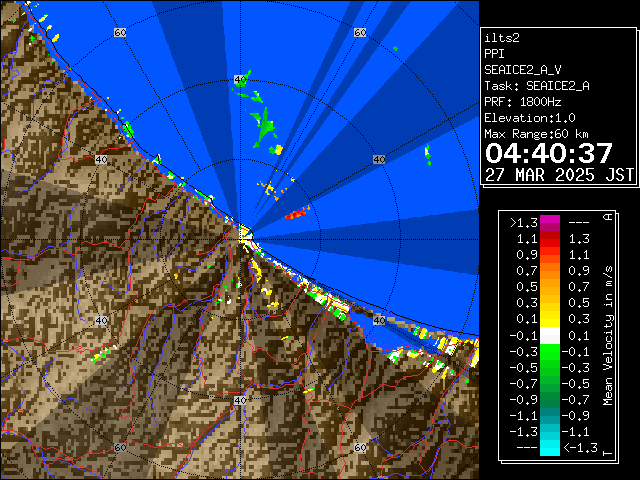Click the '60' range label in the northeast
This screenshot has width=640, height=480.
360,33
